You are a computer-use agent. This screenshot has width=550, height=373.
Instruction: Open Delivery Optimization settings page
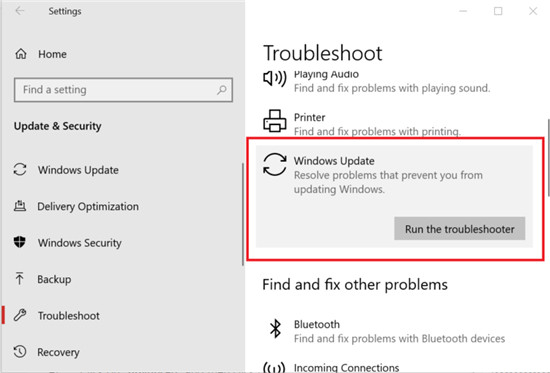tap(88, 206)
